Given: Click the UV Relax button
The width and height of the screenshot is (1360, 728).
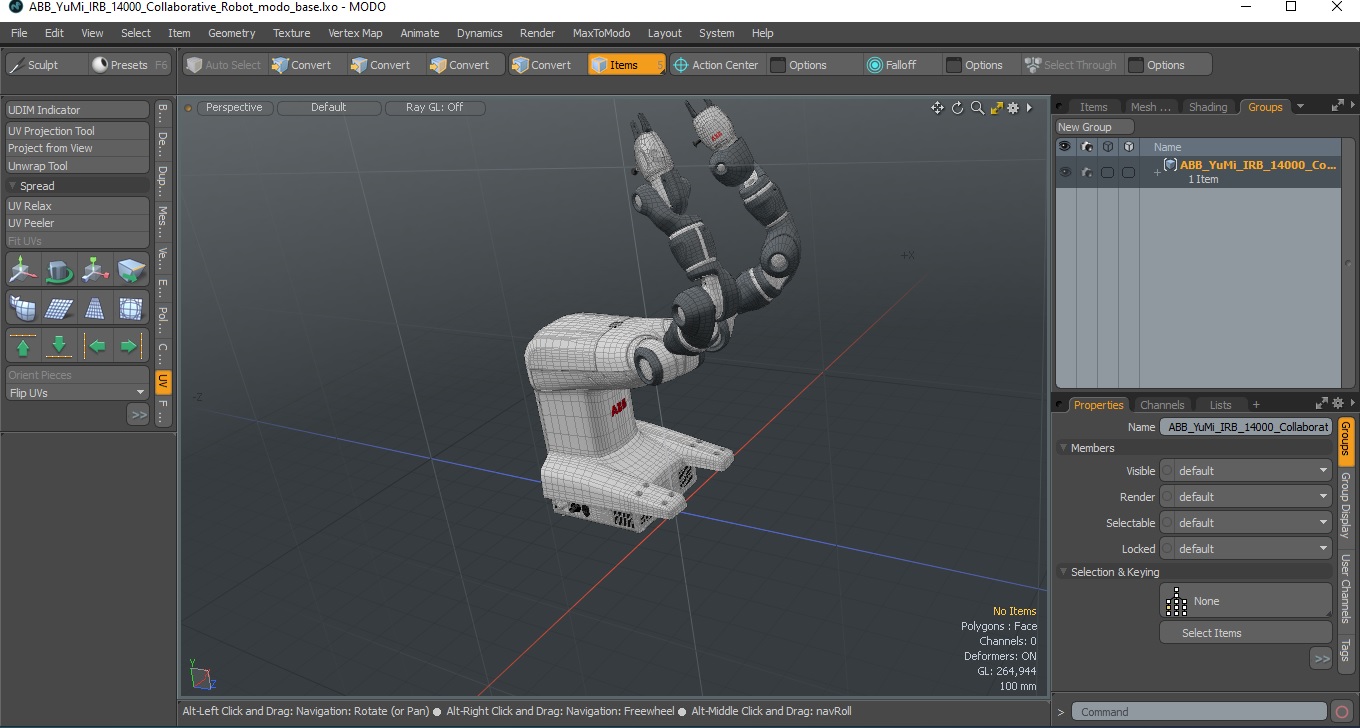Looking at the screenshot, I should (77, 206).
